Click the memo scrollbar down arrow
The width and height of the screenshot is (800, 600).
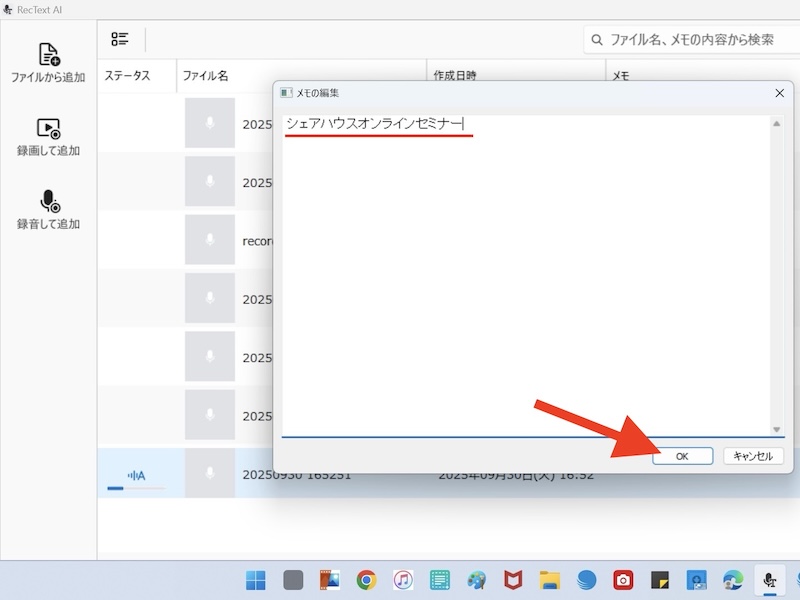click(777, 429)
